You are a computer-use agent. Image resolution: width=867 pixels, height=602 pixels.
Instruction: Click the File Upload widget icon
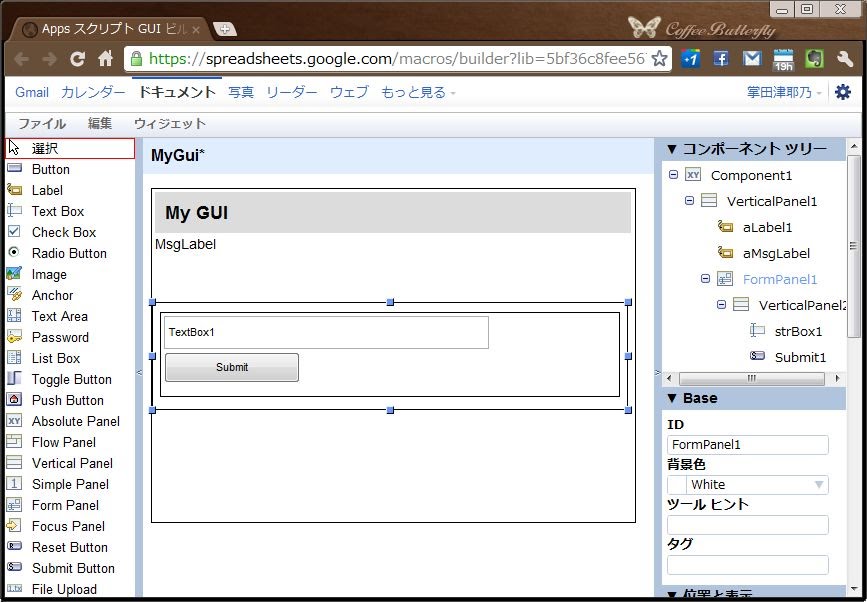(x=14, y=589)
